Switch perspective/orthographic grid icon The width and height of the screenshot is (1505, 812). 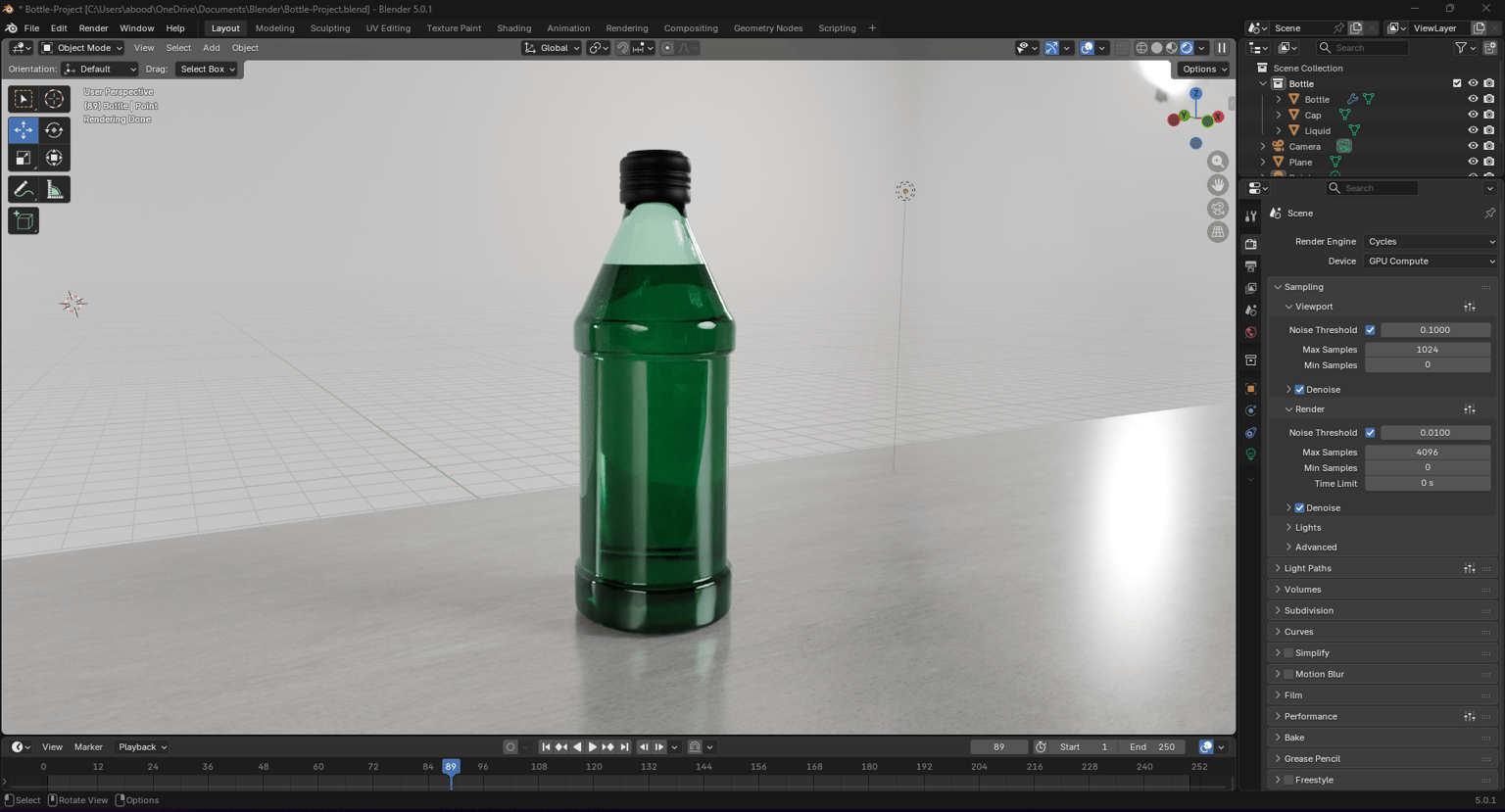[x=1218, y=232]
